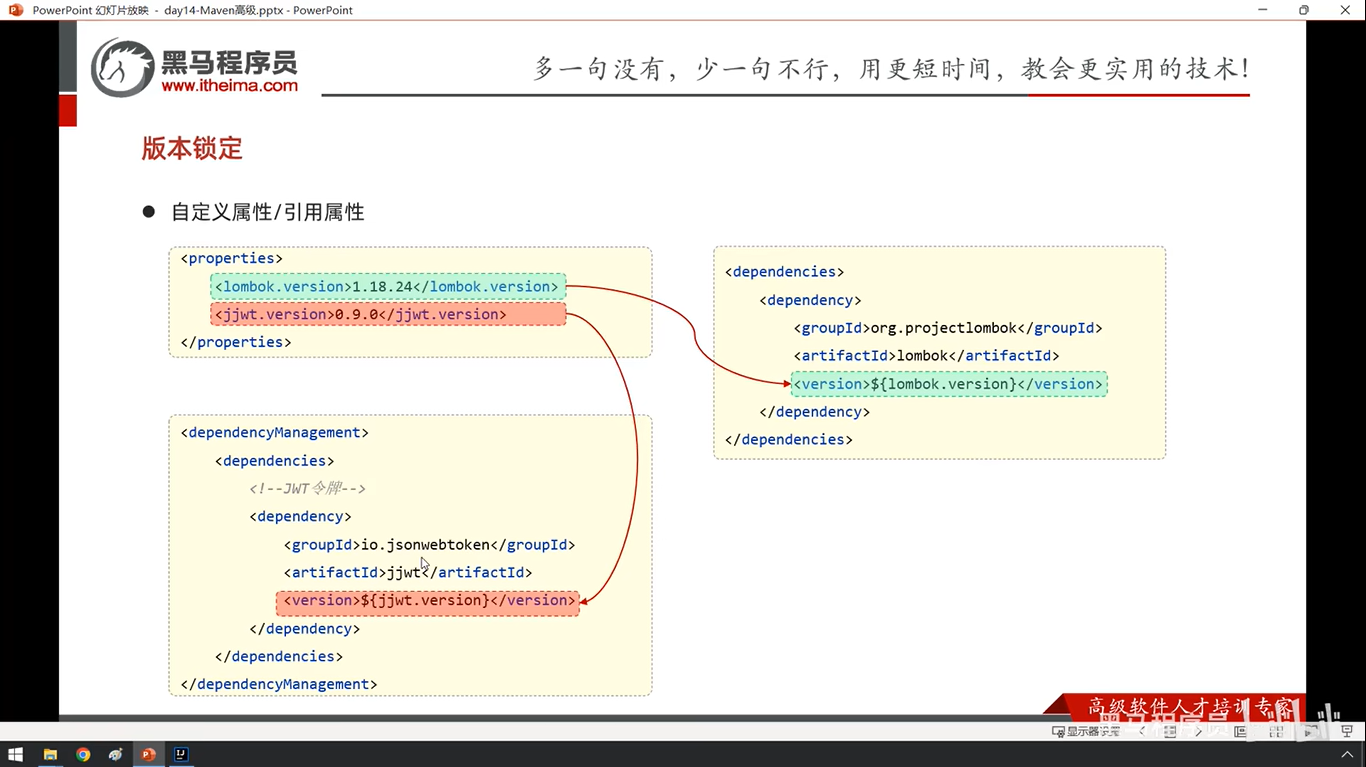Click the 高级软件人才培训专家 red banner text
The width and height of the screenshot is (1366, 767).
click(x=1190, y=707)
